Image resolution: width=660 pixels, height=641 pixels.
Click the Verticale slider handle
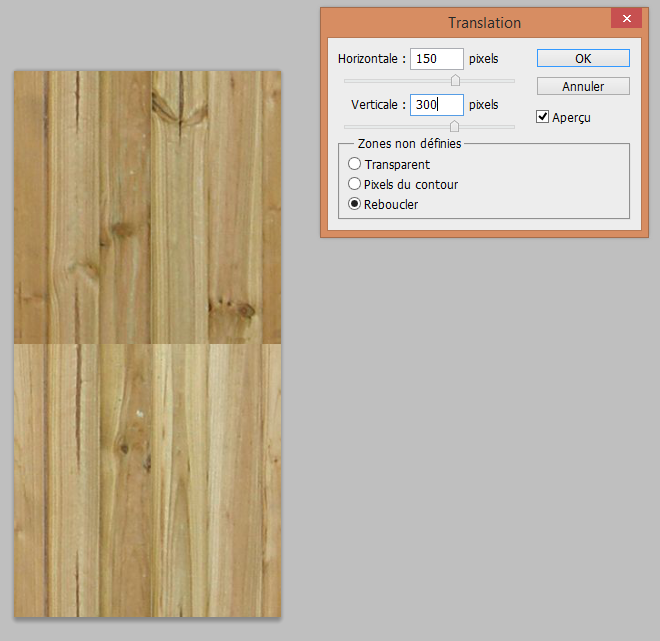pyautogui.click(x=454, y=126)
